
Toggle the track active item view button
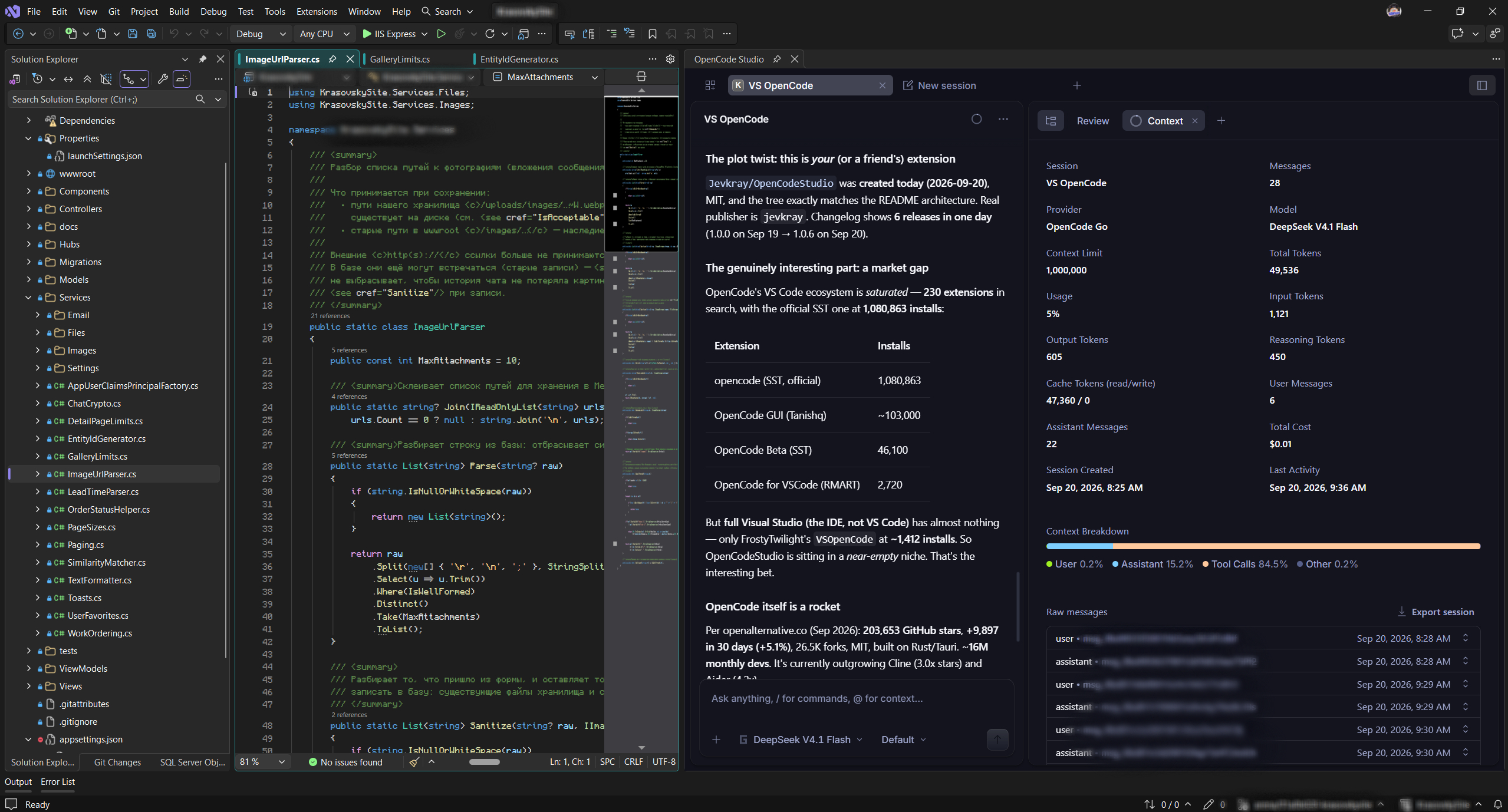pos(134,79)
